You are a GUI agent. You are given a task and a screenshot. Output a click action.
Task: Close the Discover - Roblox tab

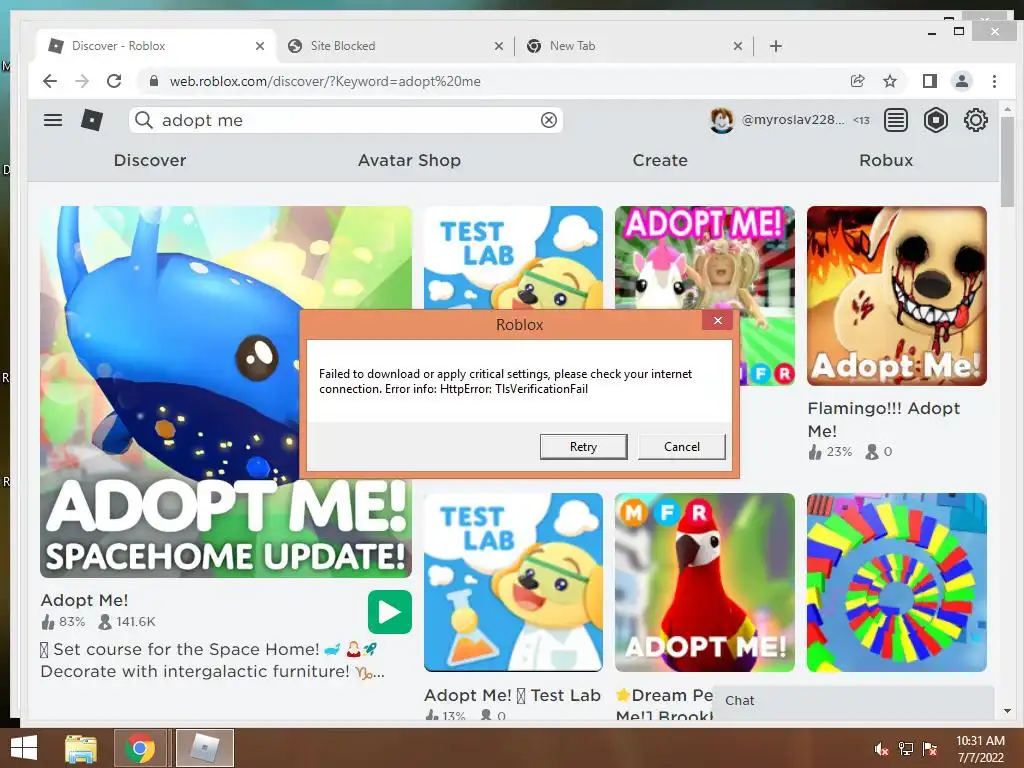click(x=259, y=46)
